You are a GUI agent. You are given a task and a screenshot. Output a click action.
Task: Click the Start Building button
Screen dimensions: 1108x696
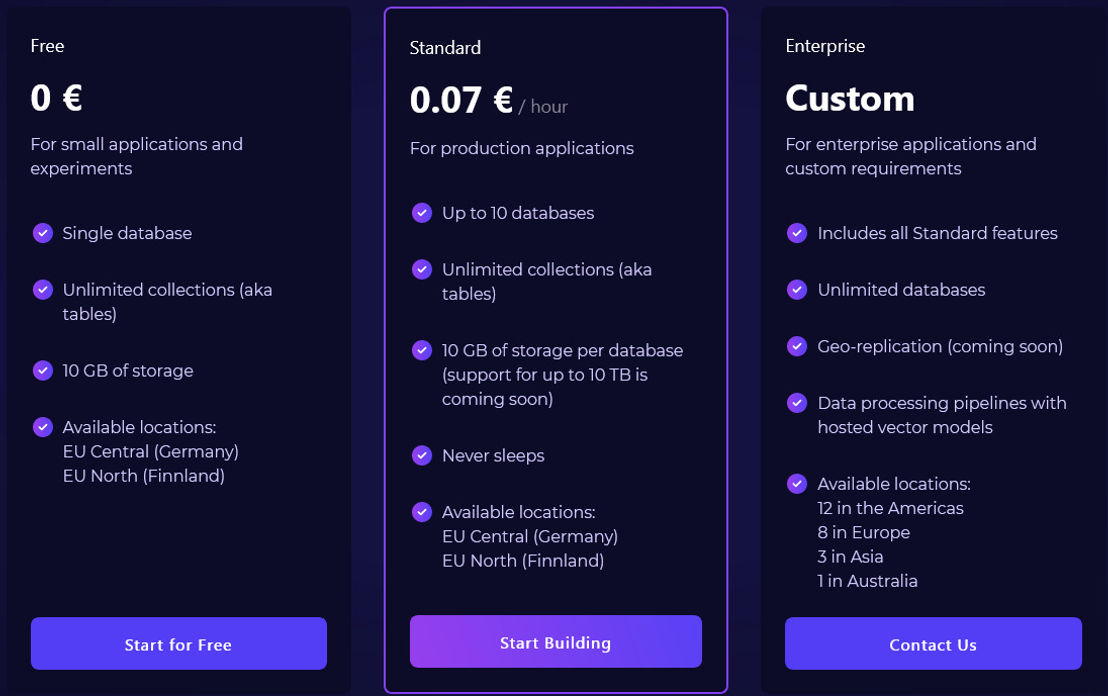point(555,642)
